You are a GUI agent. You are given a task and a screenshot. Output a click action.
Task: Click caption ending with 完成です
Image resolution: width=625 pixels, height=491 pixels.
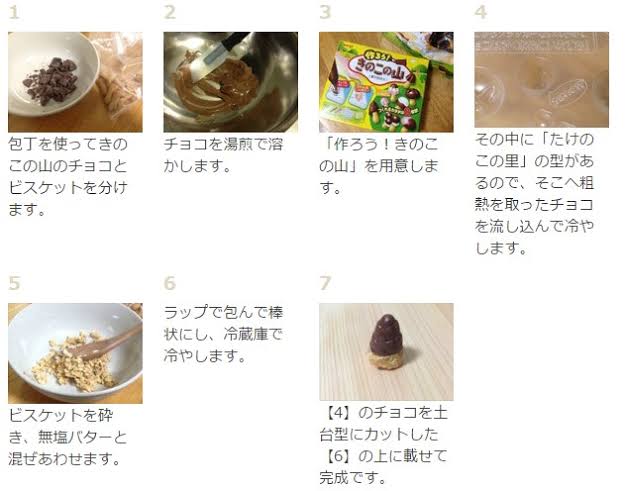(x=383, y=445)
